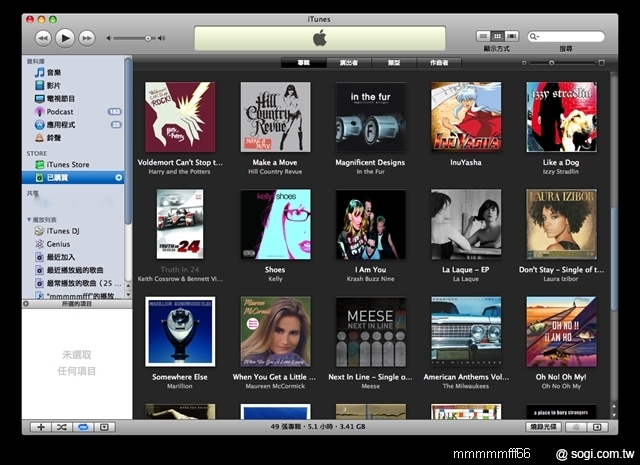This screenshot has height=465, width=640.
Task: Click the 燒錄光碟 burn disc button
Action: [541, 427]
